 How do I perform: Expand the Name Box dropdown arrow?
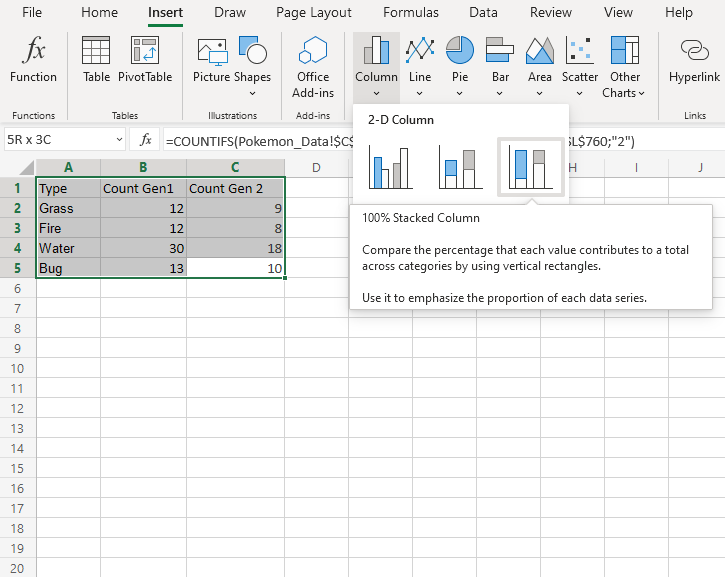(120, 140)
